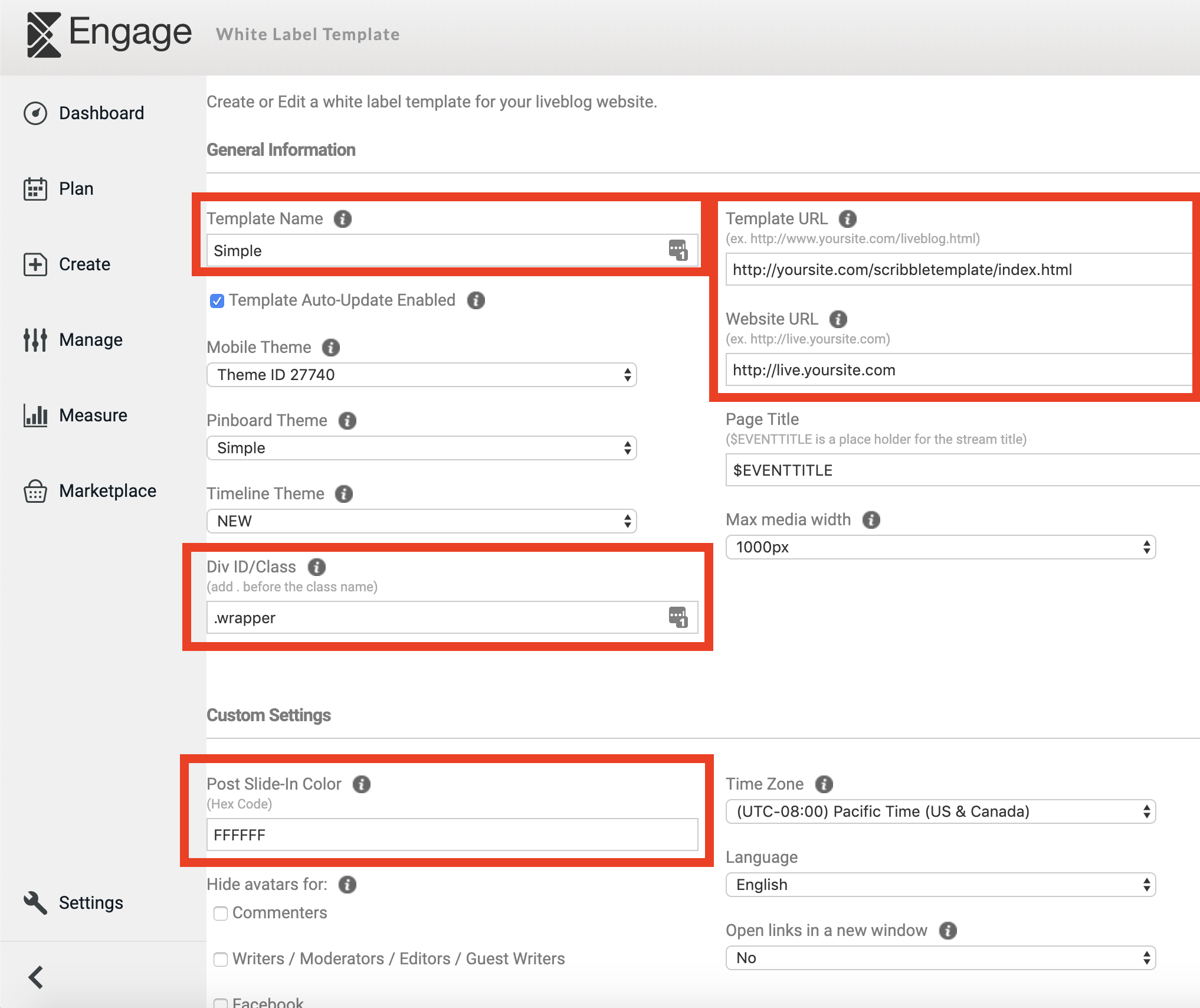Click the Create plus icon
Screen dimensions: 1200x1008
point(35,264)
